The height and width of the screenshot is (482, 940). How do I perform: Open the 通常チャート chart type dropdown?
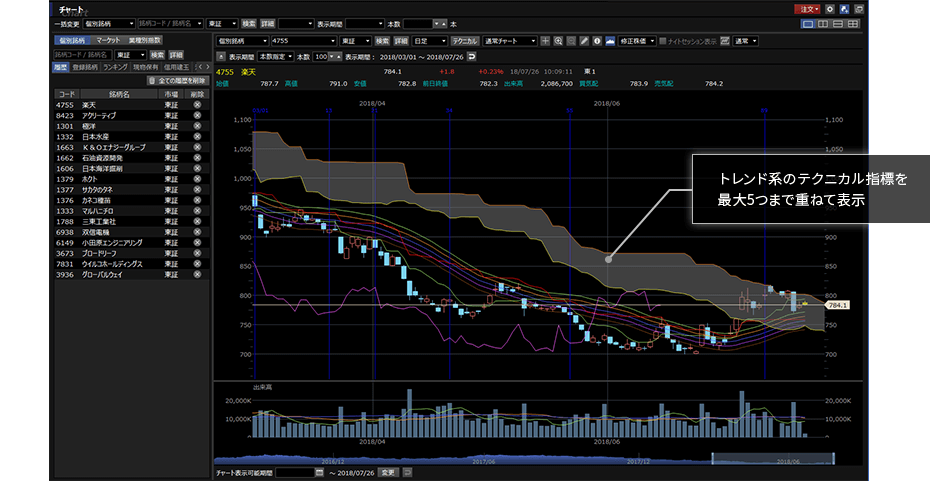(x=508, y=41)
